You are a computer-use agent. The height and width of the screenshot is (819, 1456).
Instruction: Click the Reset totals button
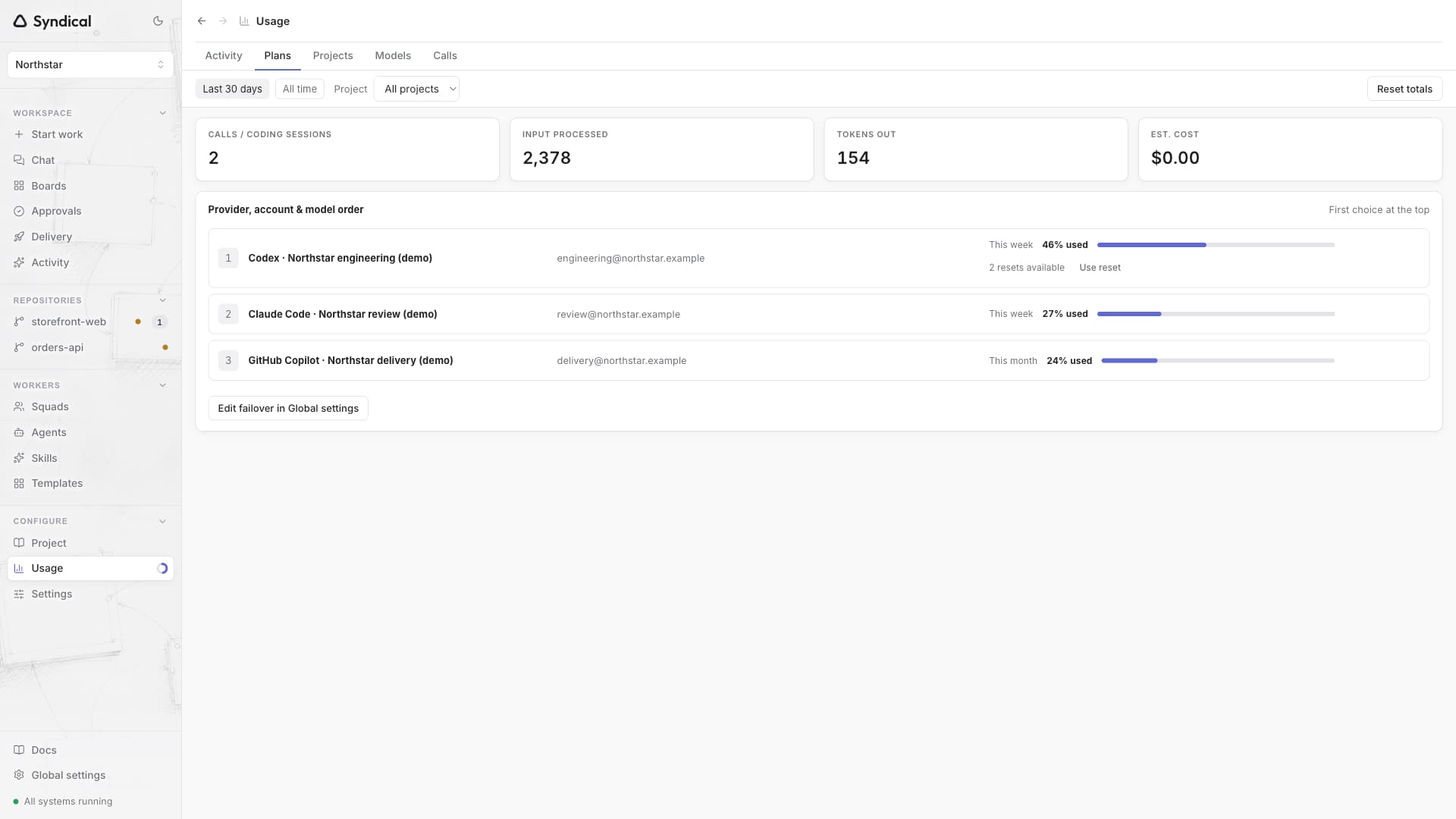tap(1404, 89)
